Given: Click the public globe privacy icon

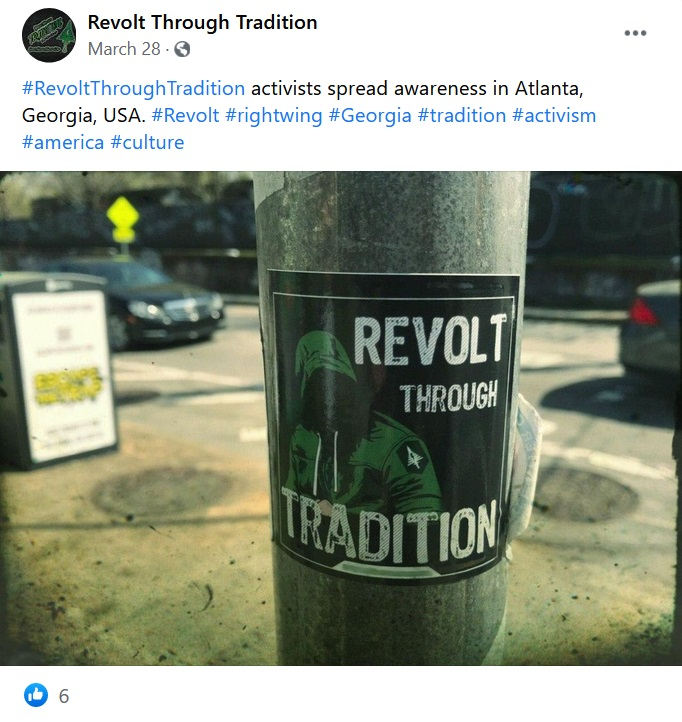Looking at the screenshot, I should (x=182, y=49).
